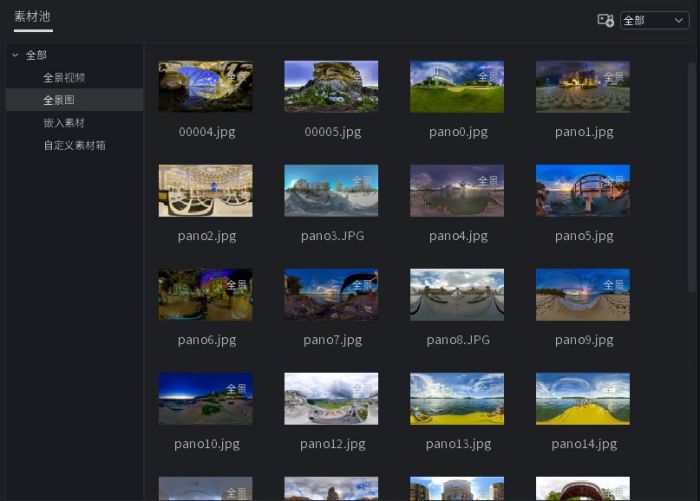Click the pano9.jpg file name
Image resolution: width=700 pixels, height=501 pixels.
coord(584,340)
